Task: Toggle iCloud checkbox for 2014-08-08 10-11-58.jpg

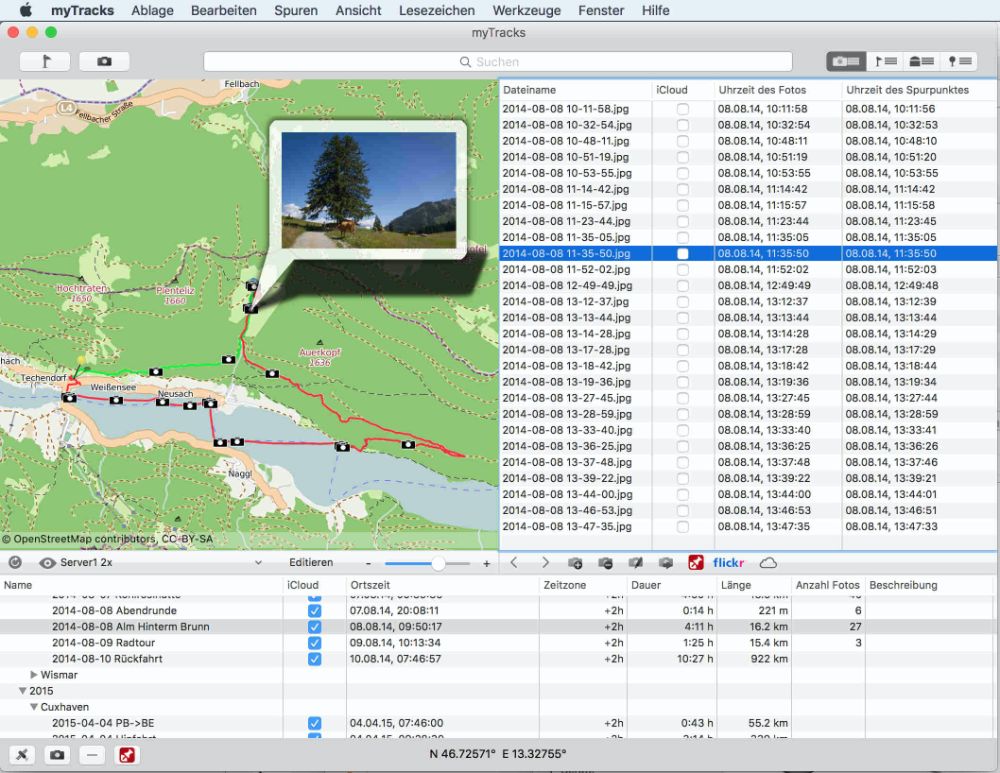Action: (x=683, y=109)
